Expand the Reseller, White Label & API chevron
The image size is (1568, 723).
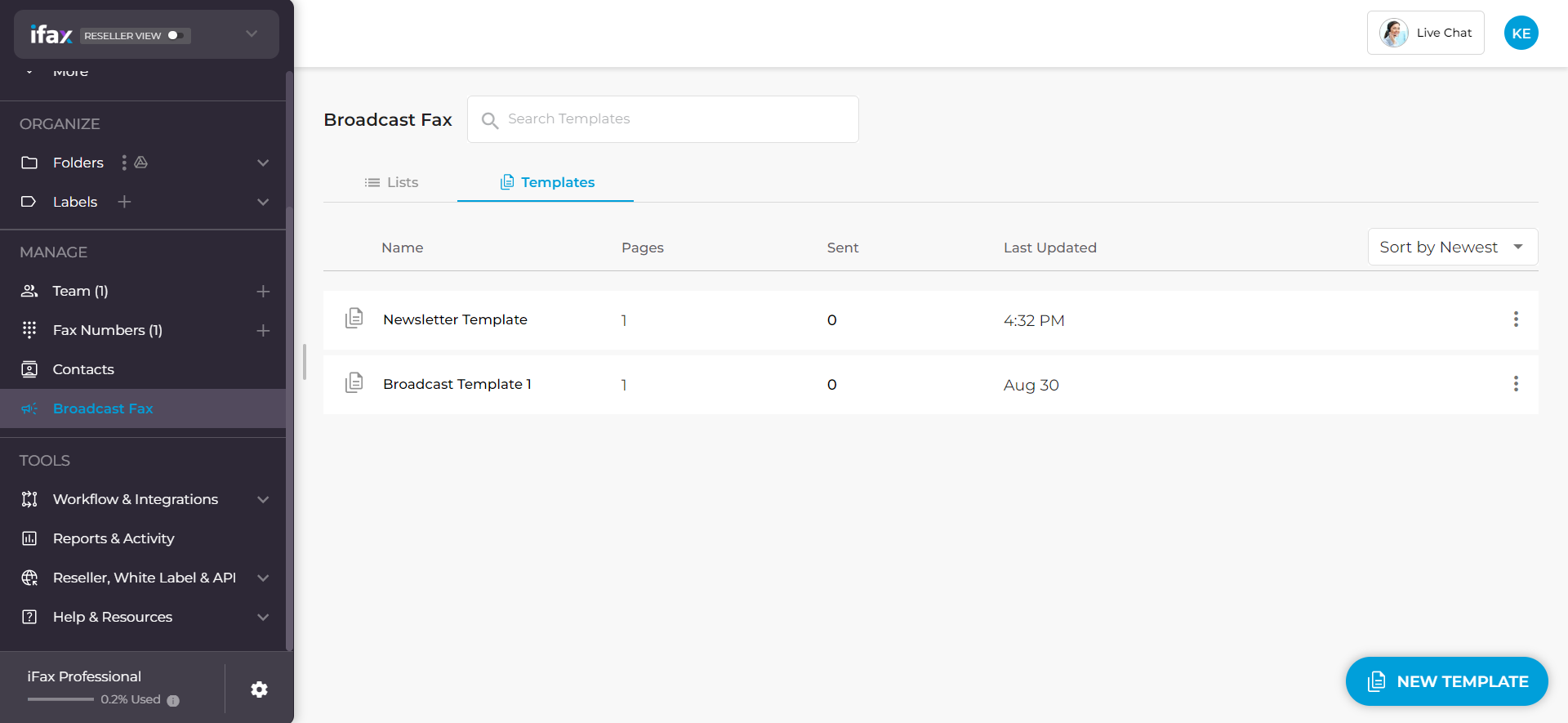click(263, 578)
